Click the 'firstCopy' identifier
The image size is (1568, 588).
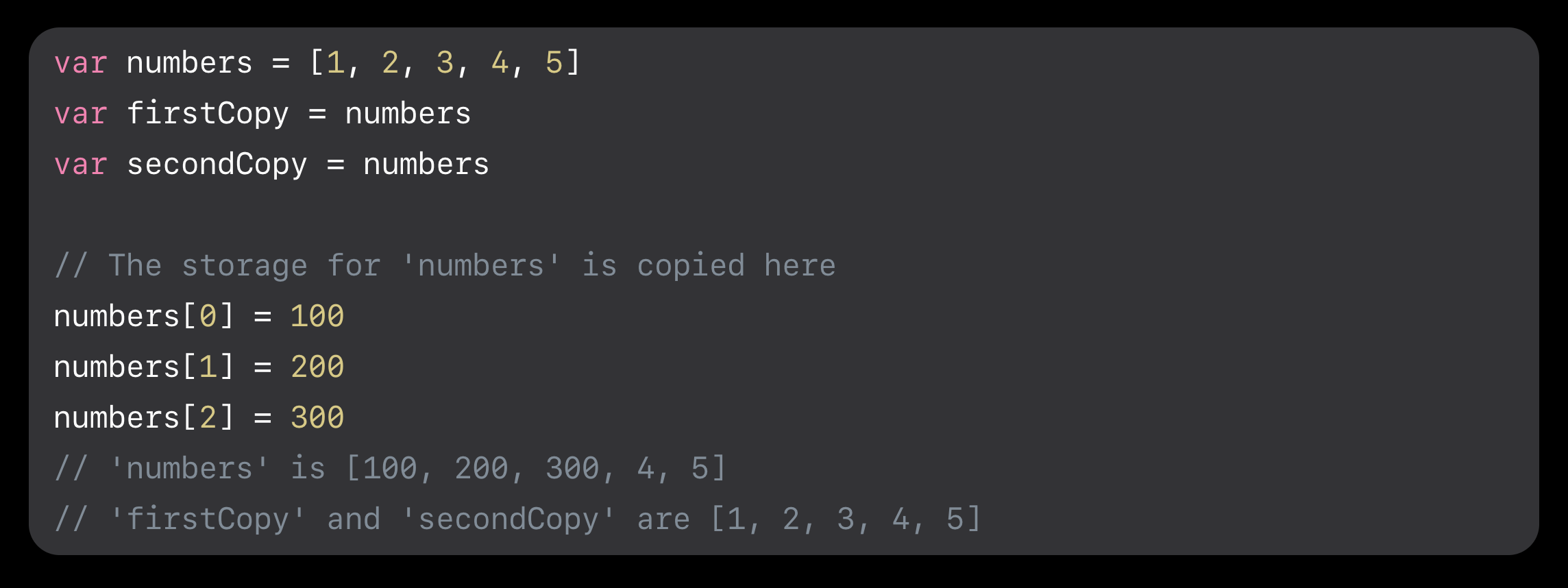tap(208, 114)
